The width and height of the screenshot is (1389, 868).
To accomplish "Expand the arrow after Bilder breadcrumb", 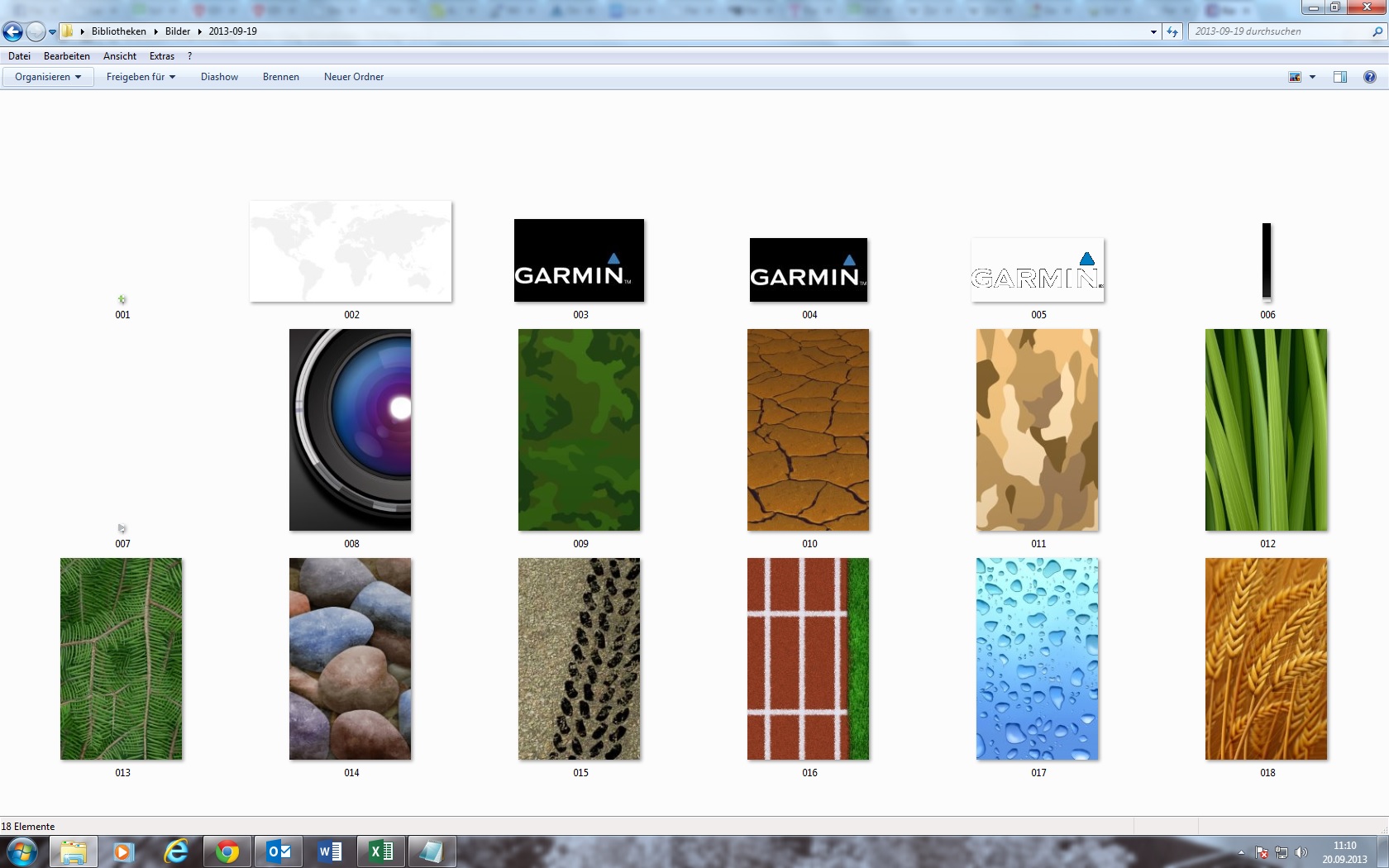I will pyautogui.click(x=199, y=31).
